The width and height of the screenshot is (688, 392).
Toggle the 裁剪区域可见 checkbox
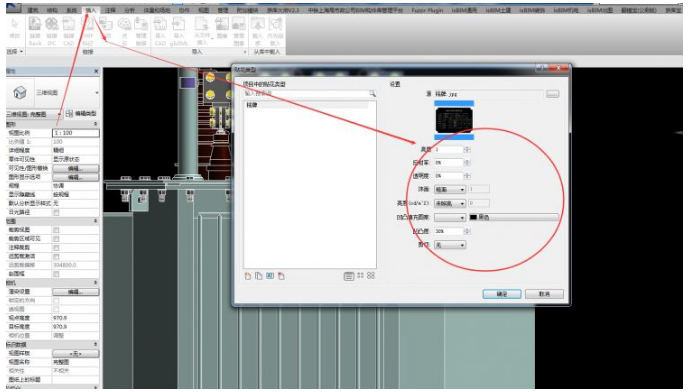coord(56,239)
